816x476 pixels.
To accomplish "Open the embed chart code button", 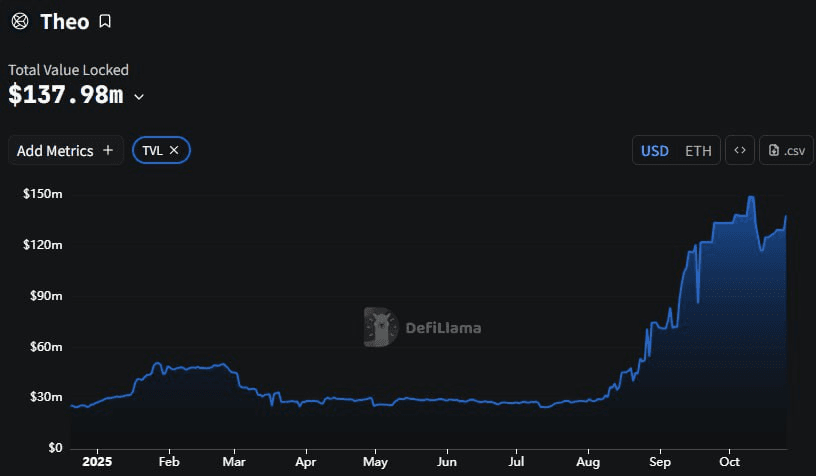I will 740,150.
